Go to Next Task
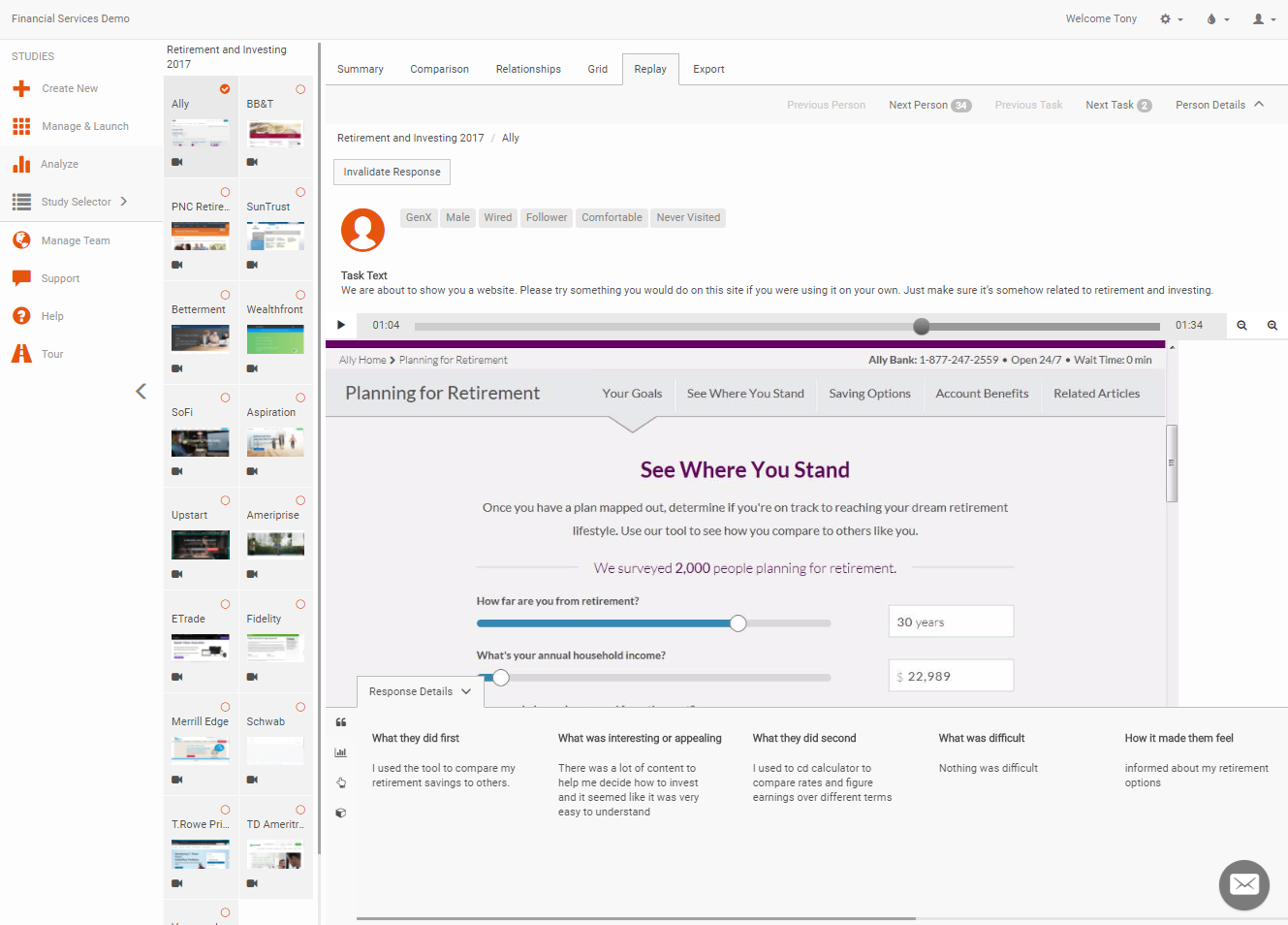The width and height of the screenshot is (1288, 925). (1118, 105)
